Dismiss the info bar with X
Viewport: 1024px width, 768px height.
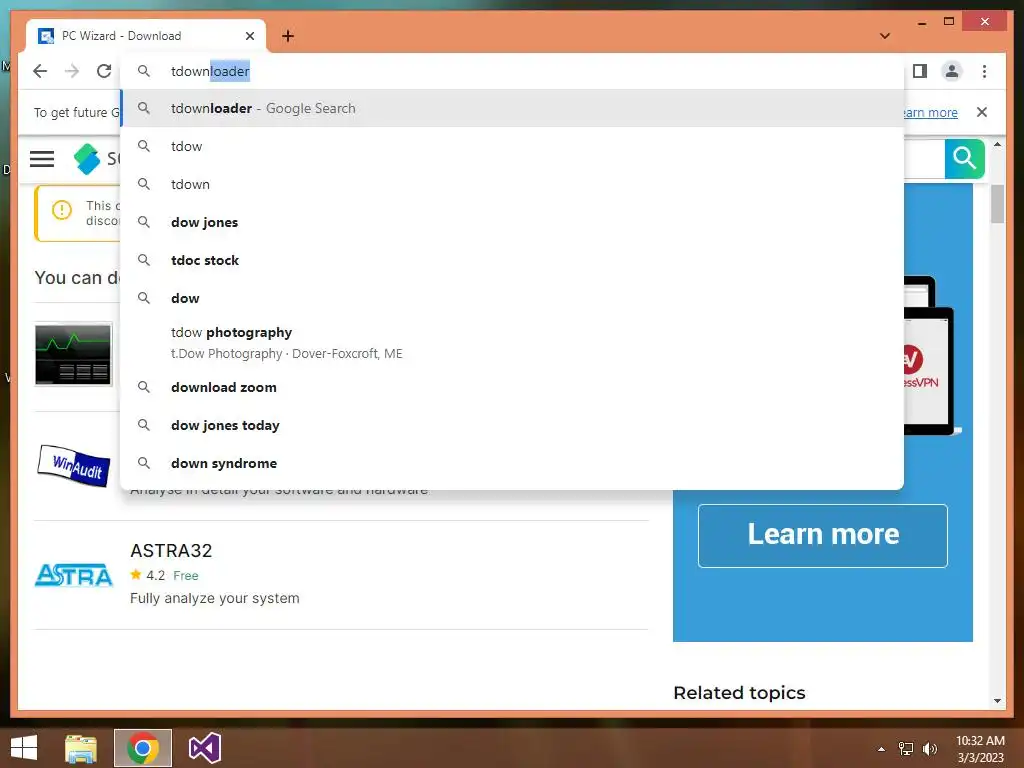(982, 112)
